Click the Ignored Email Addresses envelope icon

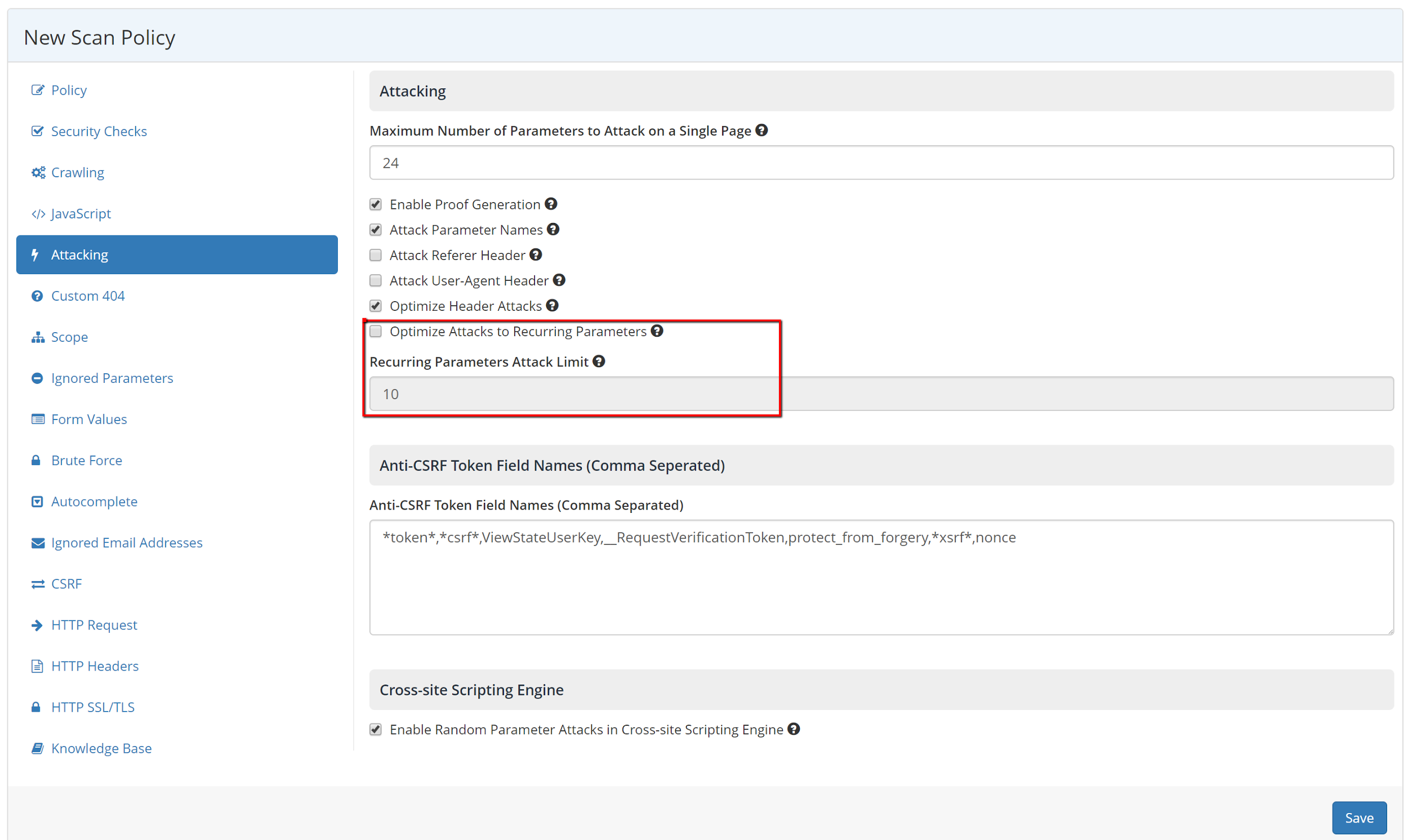(37, 542)
